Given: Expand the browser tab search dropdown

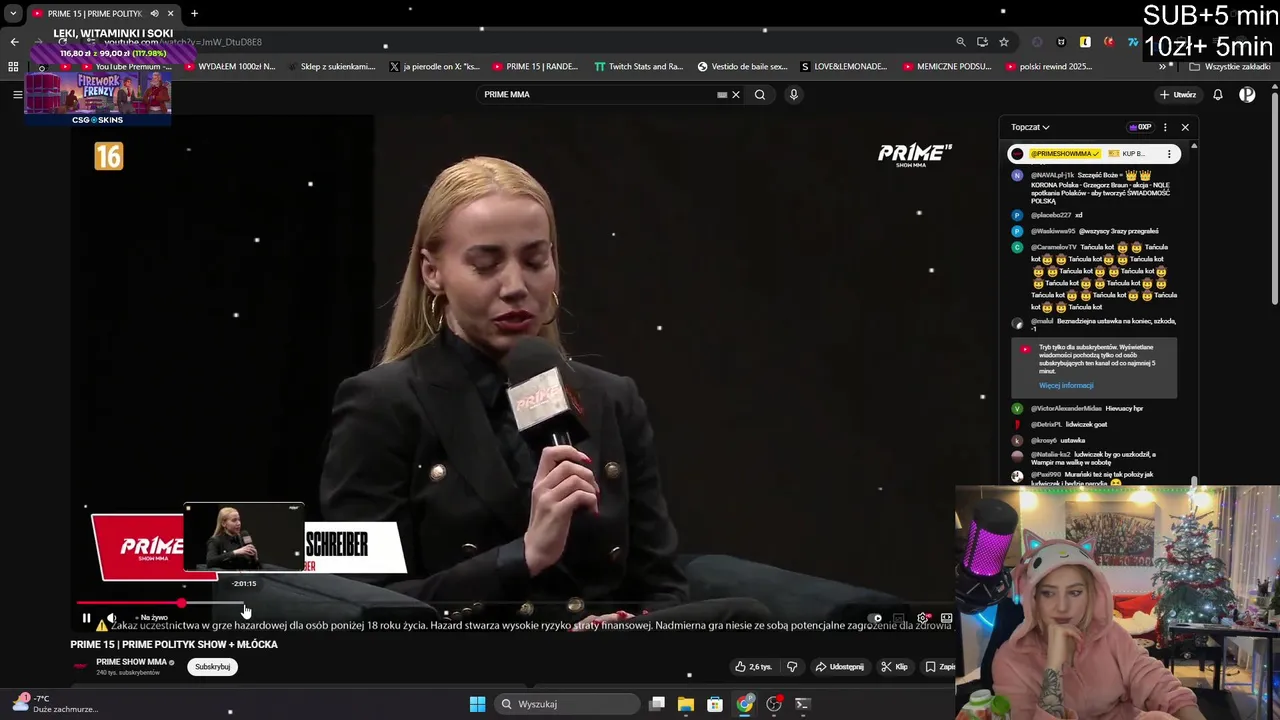Looking at the screenshot, I should tap(13, 13).
